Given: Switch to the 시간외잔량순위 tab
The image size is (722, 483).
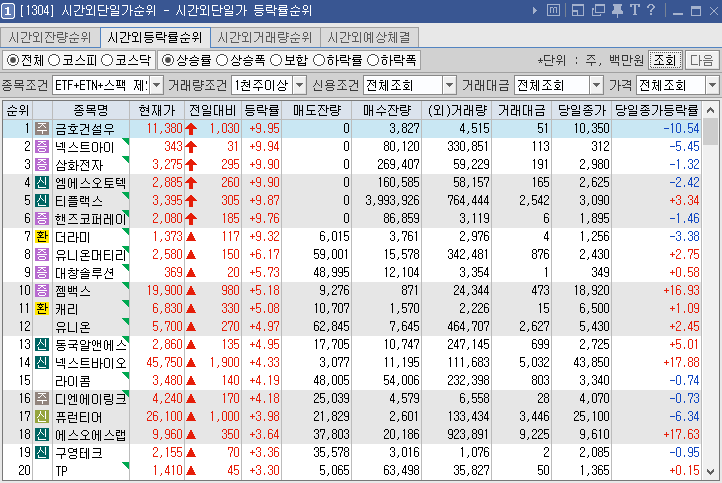Looking at the screenshot, I should (x=50, y=37).
